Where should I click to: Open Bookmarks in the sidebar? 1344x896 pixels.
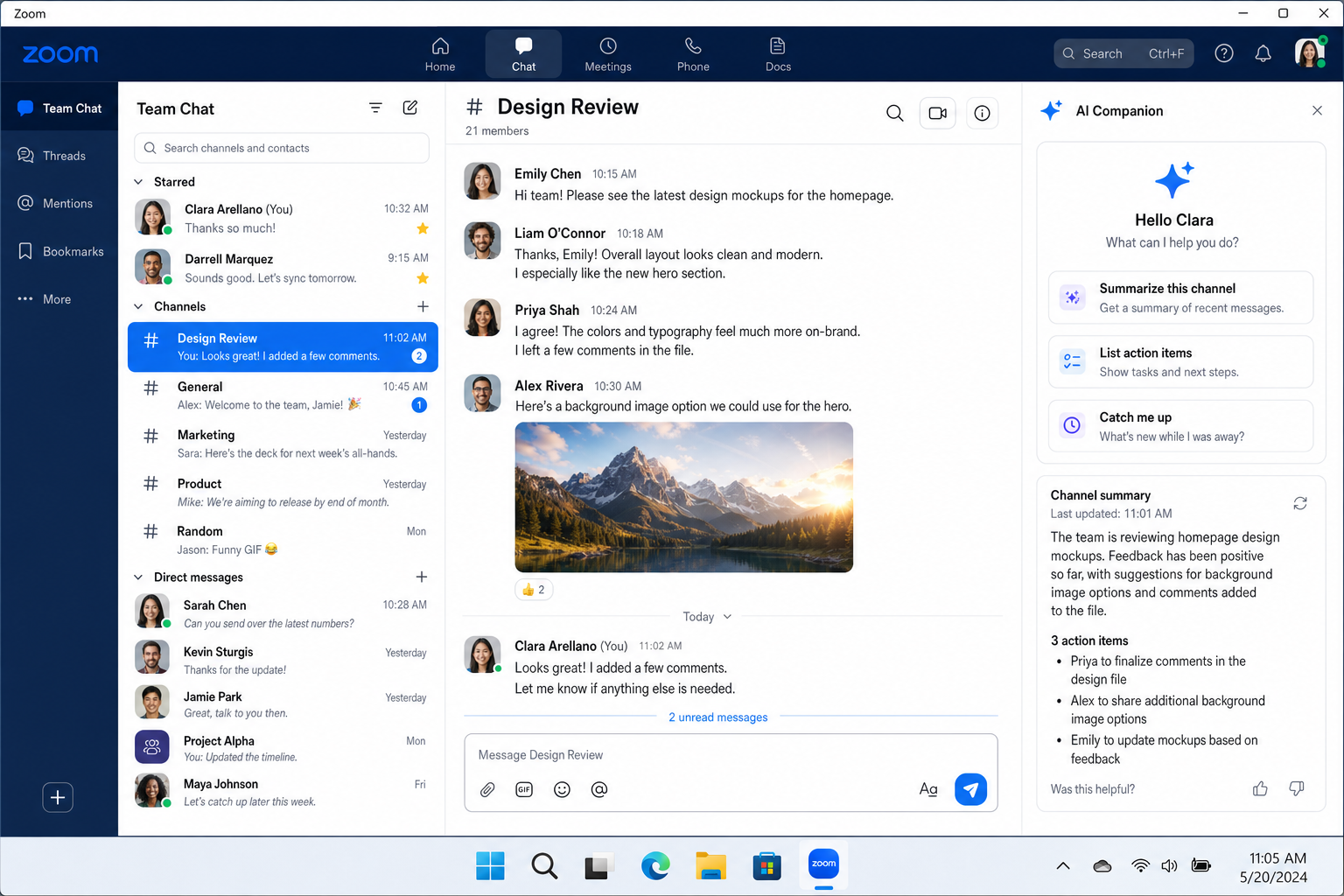59,251
